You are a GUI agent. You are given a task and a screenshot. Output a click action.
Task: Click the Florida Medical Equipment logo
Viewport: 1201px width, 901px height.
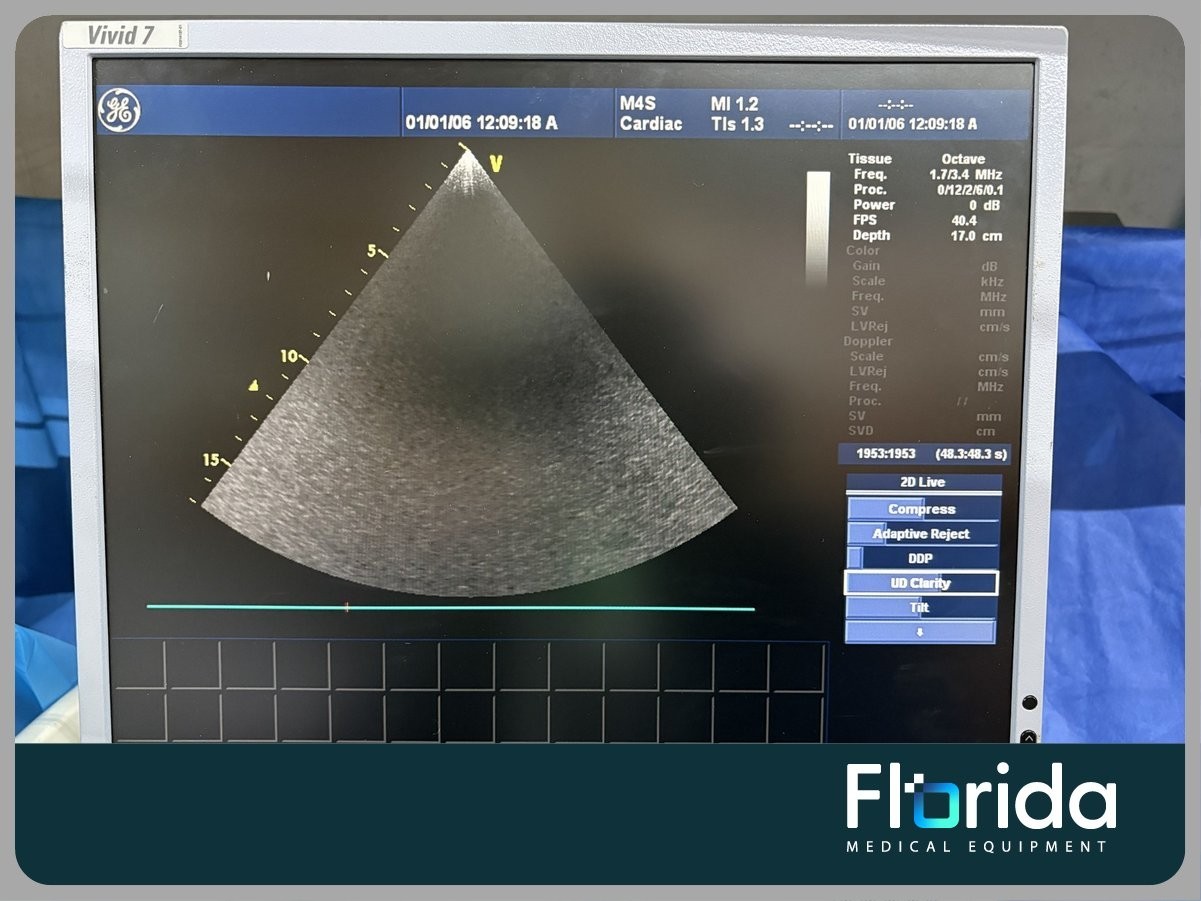coord(980,809)
